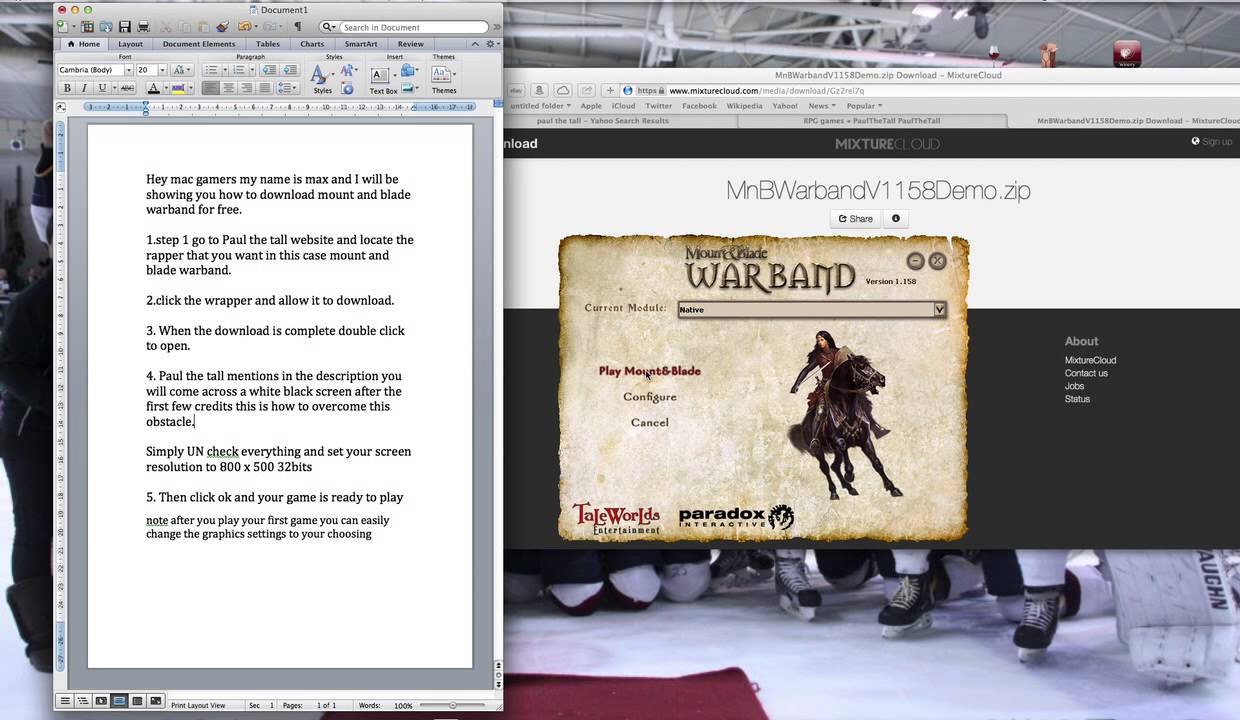Viewport: 1240px width, 720px height.
Task: Open the line spacing dropdown
Action: 287,88
